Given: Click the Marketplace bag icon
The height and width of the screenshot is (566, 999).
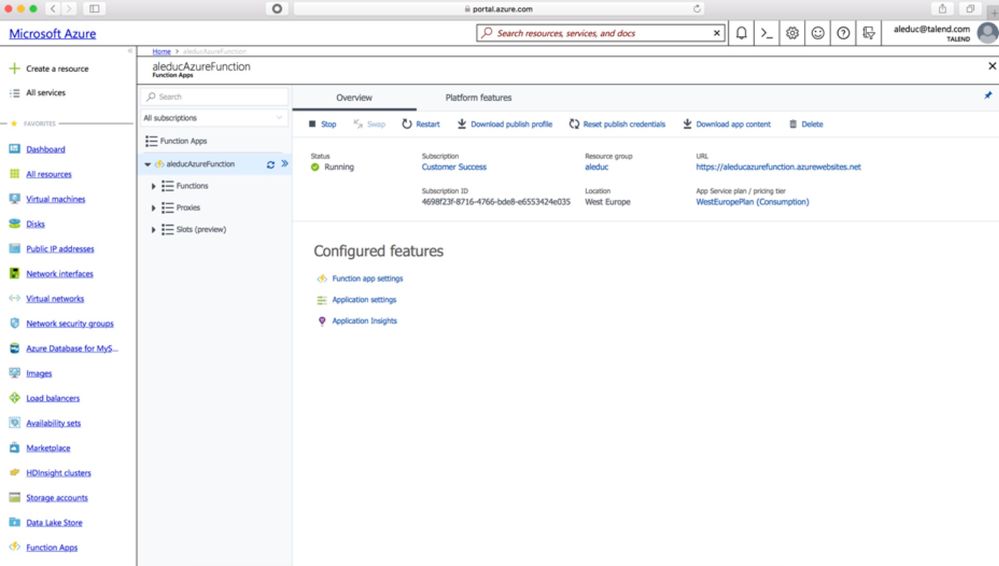Looking at the screenshot, I should pos(15,447).
